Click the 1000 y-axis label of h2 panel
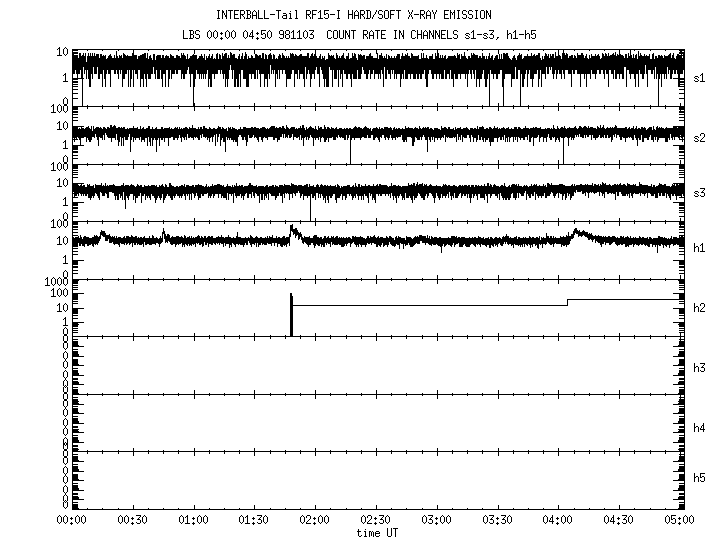 56,283
